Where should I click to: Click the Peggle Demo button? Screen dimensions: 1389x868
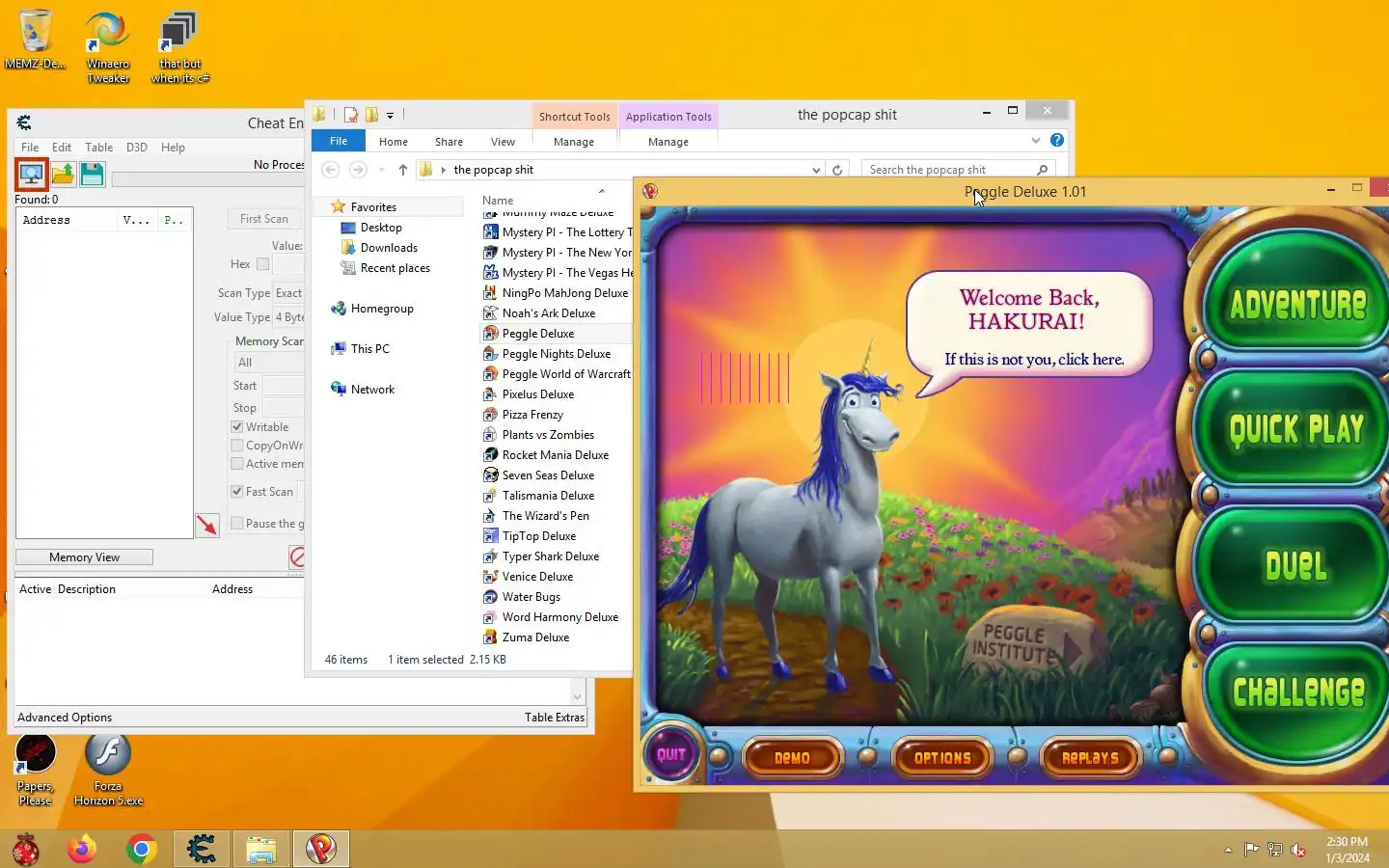point(792,758)
